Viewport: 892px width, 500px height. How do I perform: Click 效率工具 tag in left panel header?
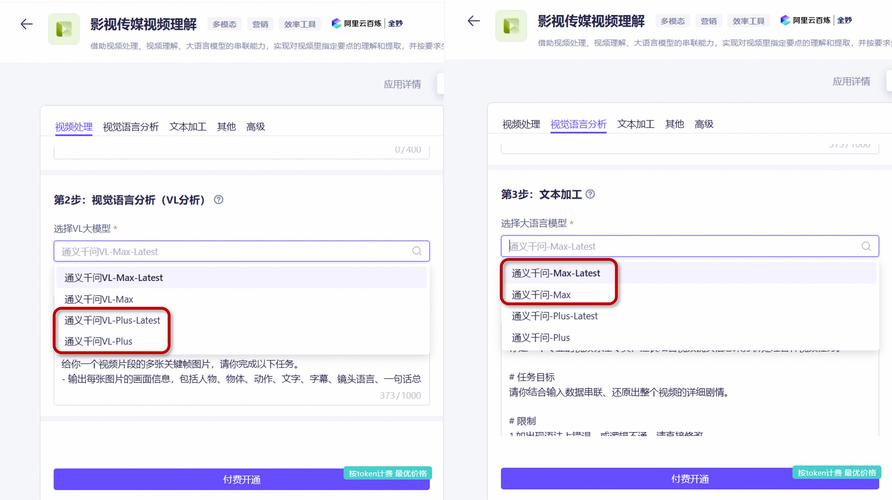pyautogui.click(x=300, y=24)
